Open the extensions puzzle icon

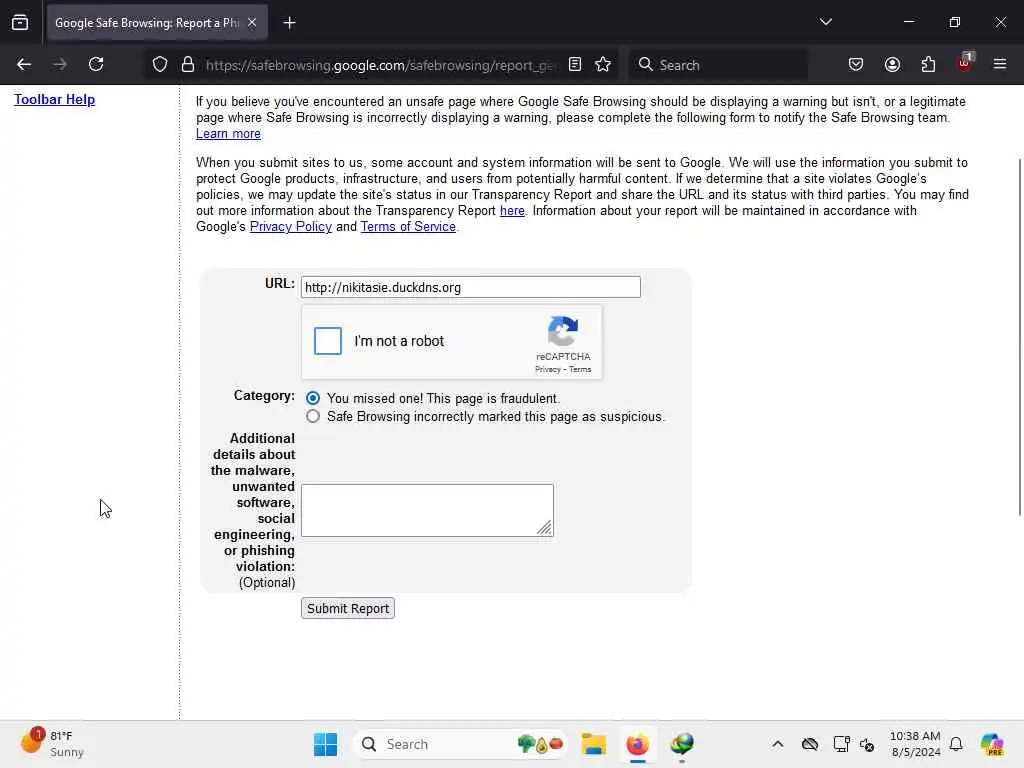[x=928, y=65]
